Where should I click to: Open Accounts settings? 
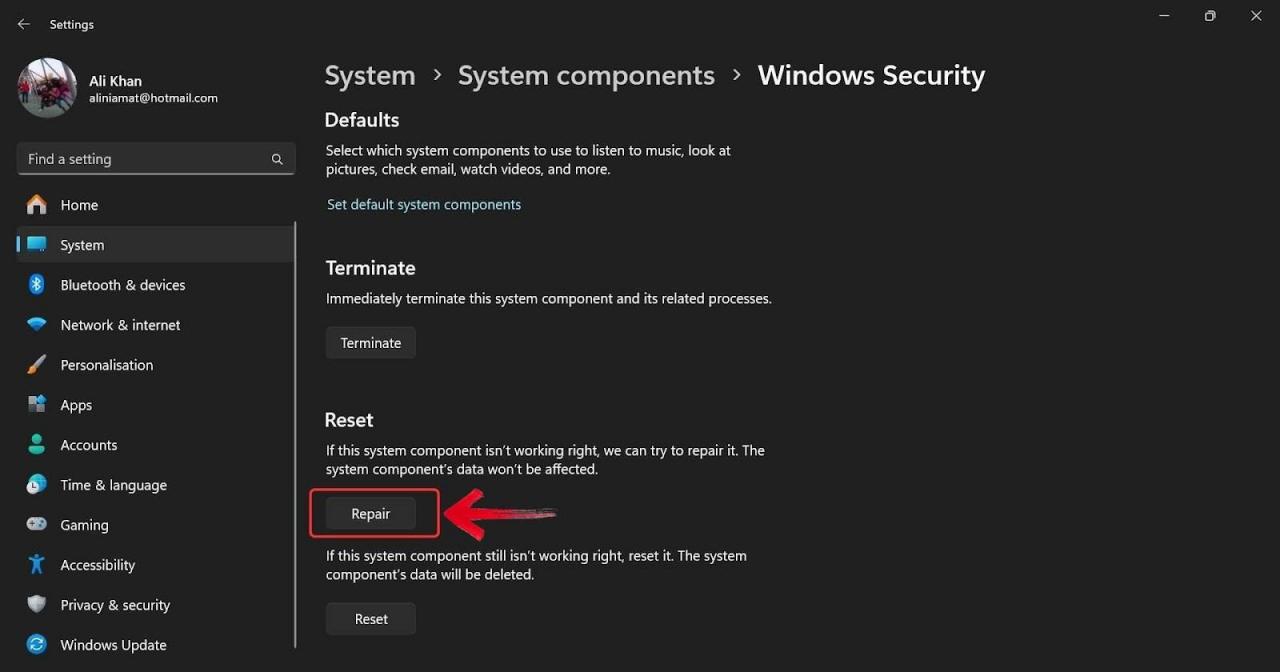click(x=89, y=445)
